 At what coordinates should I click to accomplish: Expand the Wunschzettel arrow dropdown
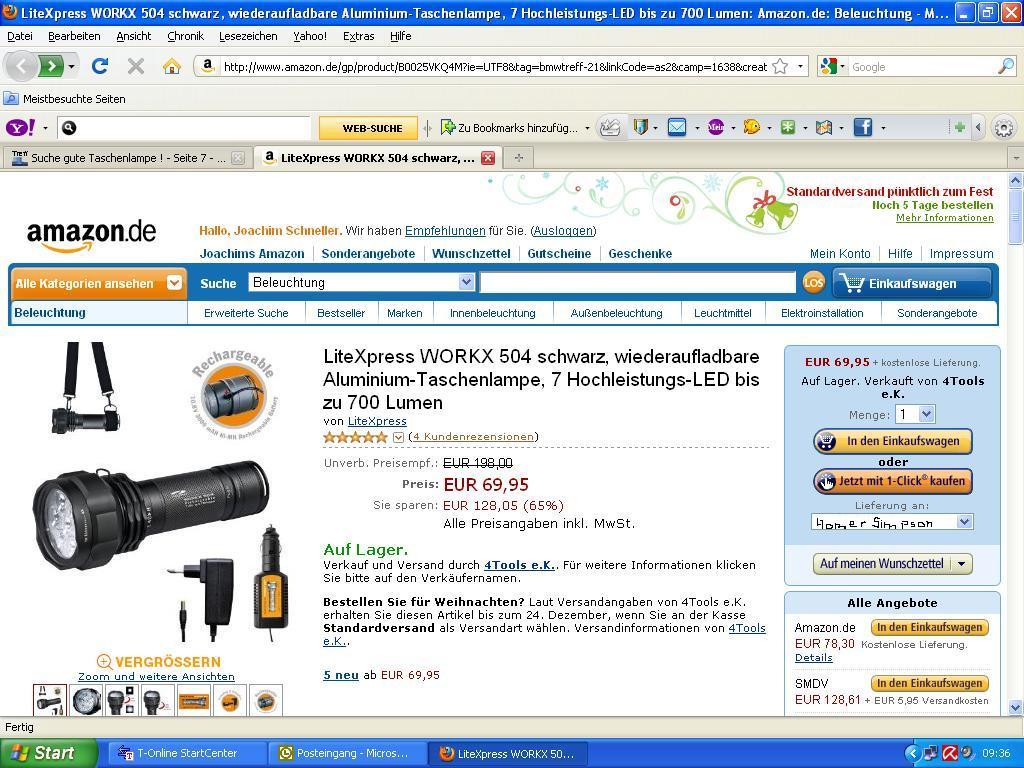[961, 564]
